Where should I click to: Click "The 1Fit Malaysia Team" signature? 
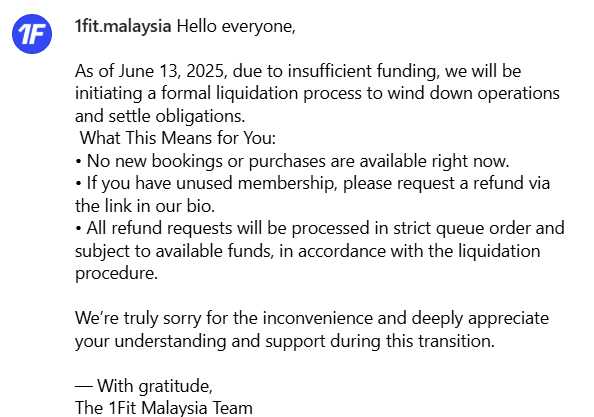[x=164, y=408]
